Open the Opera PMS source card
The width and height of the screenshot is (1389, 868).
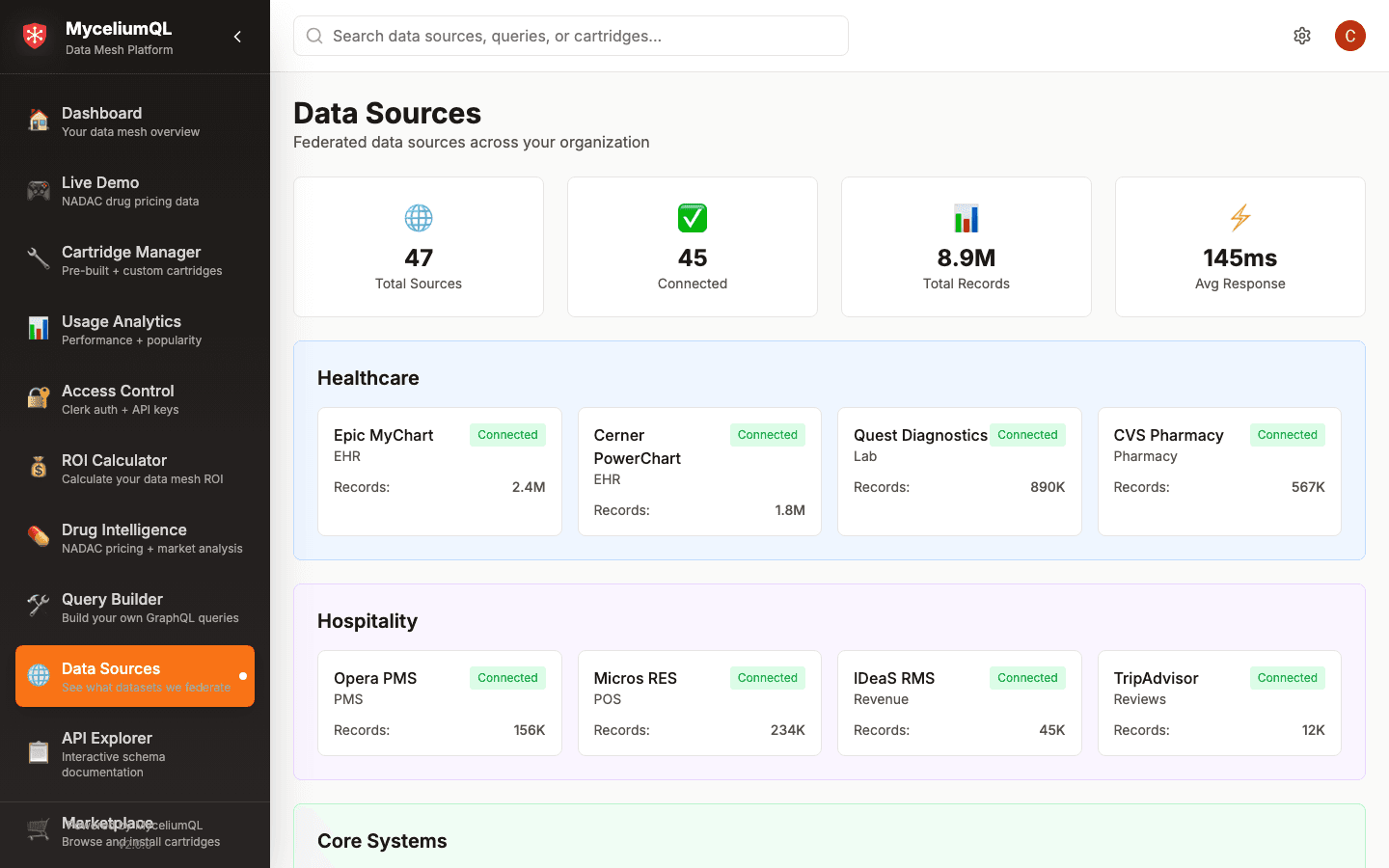[440, 703]
